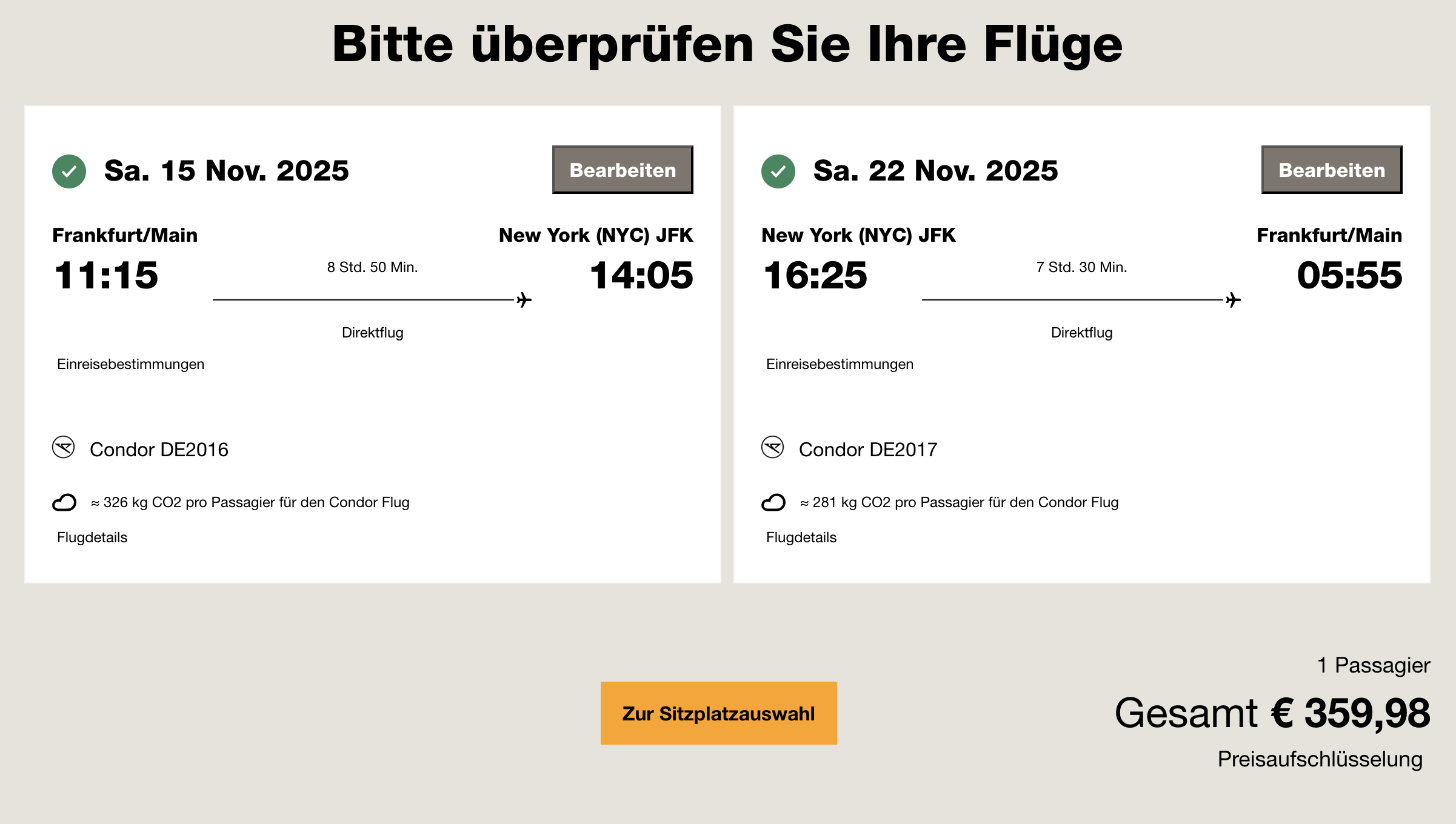The image size is (1456, 824).
Task: Click the Condor DE2016 flight number text
Action: click(x=159, y=450)
